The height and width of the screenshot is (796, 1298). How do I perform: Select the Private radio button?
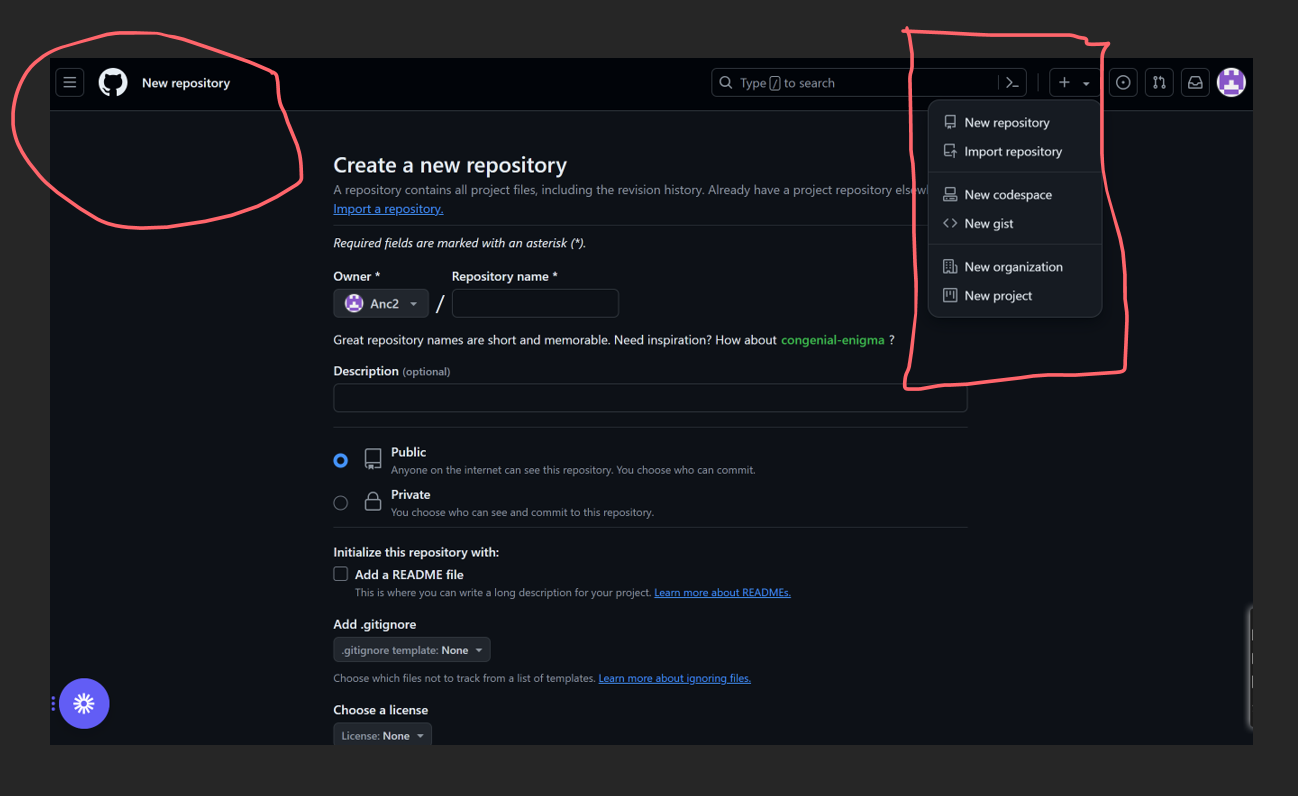pos(341,503)
